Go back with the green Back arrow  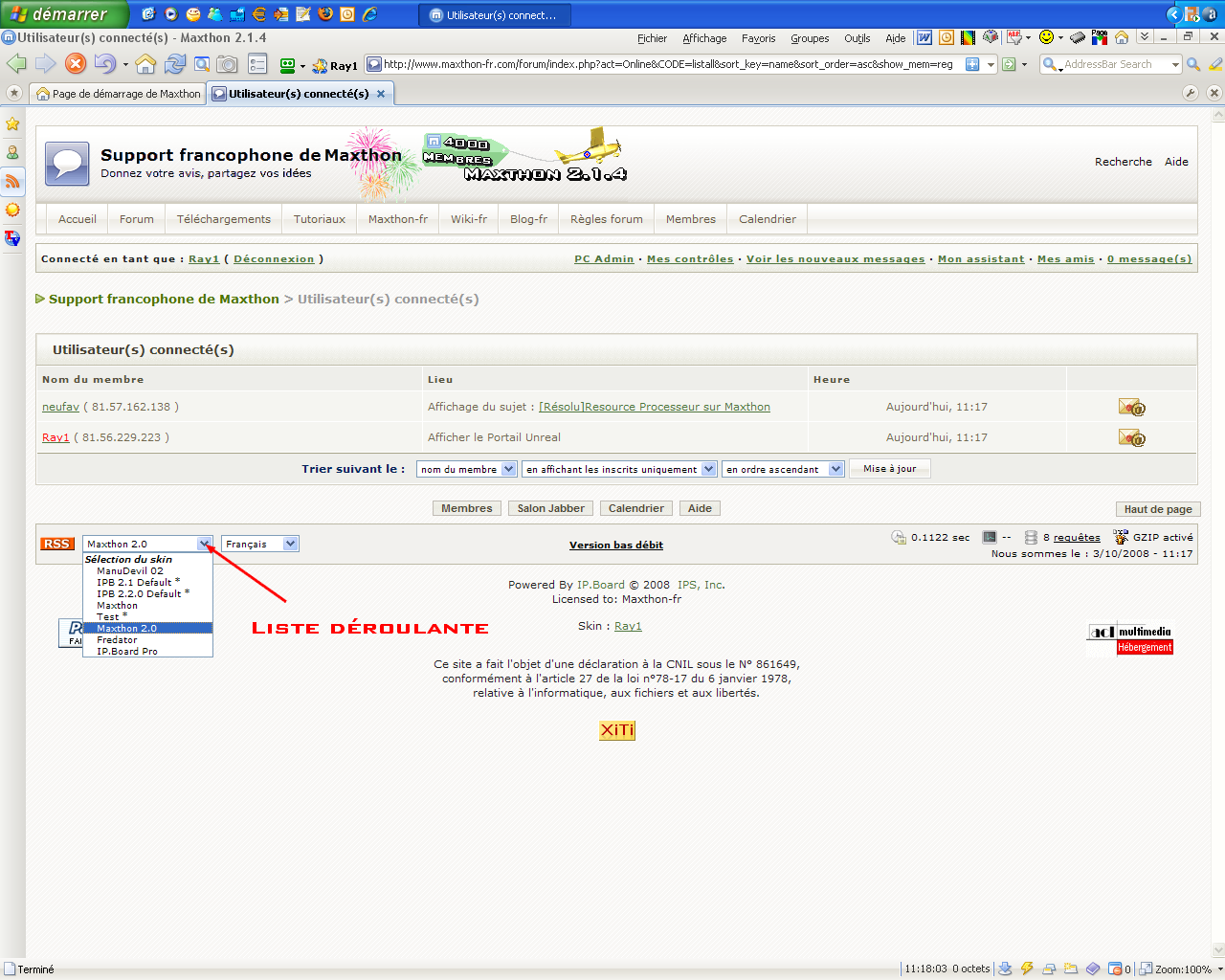click(16, 64)
